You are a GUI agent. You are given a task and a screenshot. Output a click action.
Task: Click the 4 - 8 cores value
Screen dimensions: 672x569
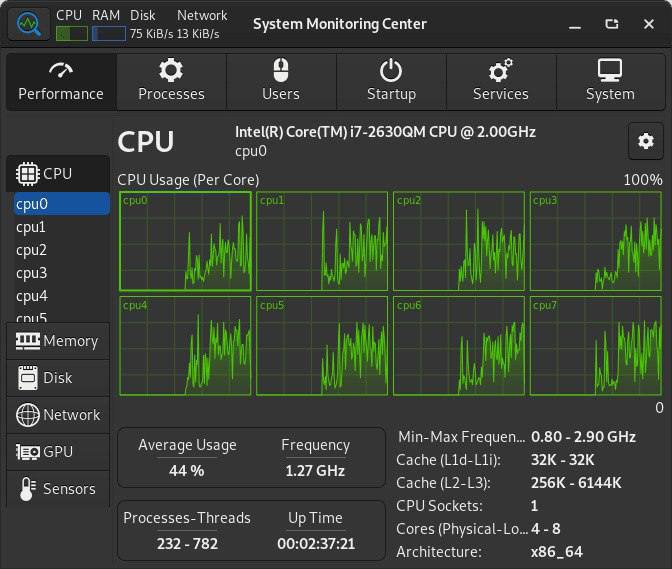click(546, 529)
